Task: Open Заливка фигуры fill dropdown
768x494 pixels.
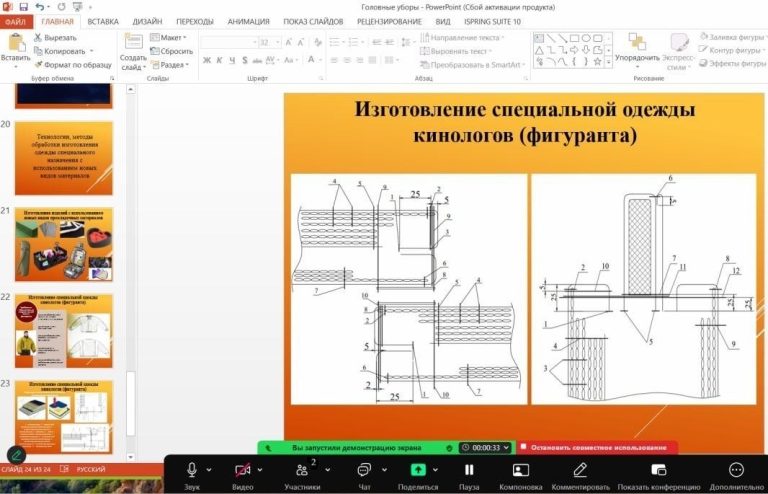Action: click(x=732, y=37)
